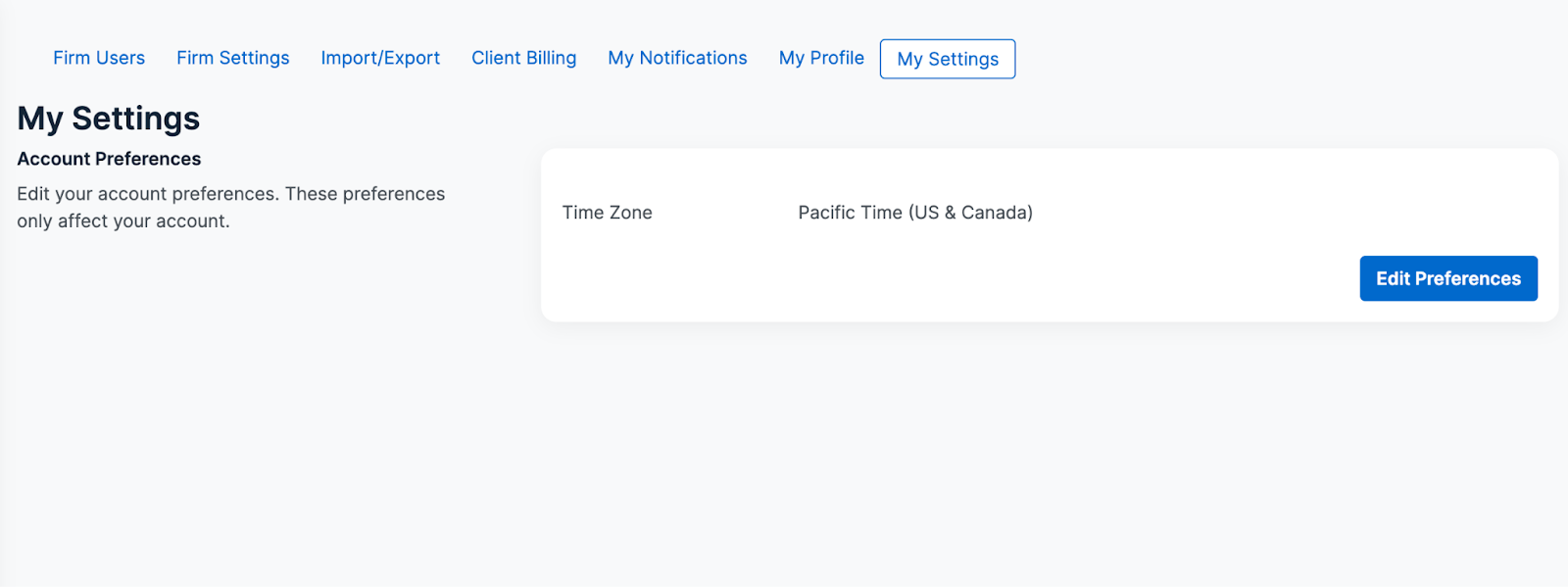
Task: Click the Pacific Time (US & Canada) value
Action: pos(915,213)
